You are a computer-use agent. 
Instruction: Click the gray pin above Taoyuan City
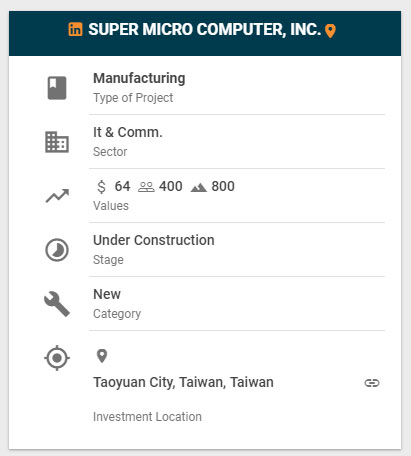coord(102,356)
